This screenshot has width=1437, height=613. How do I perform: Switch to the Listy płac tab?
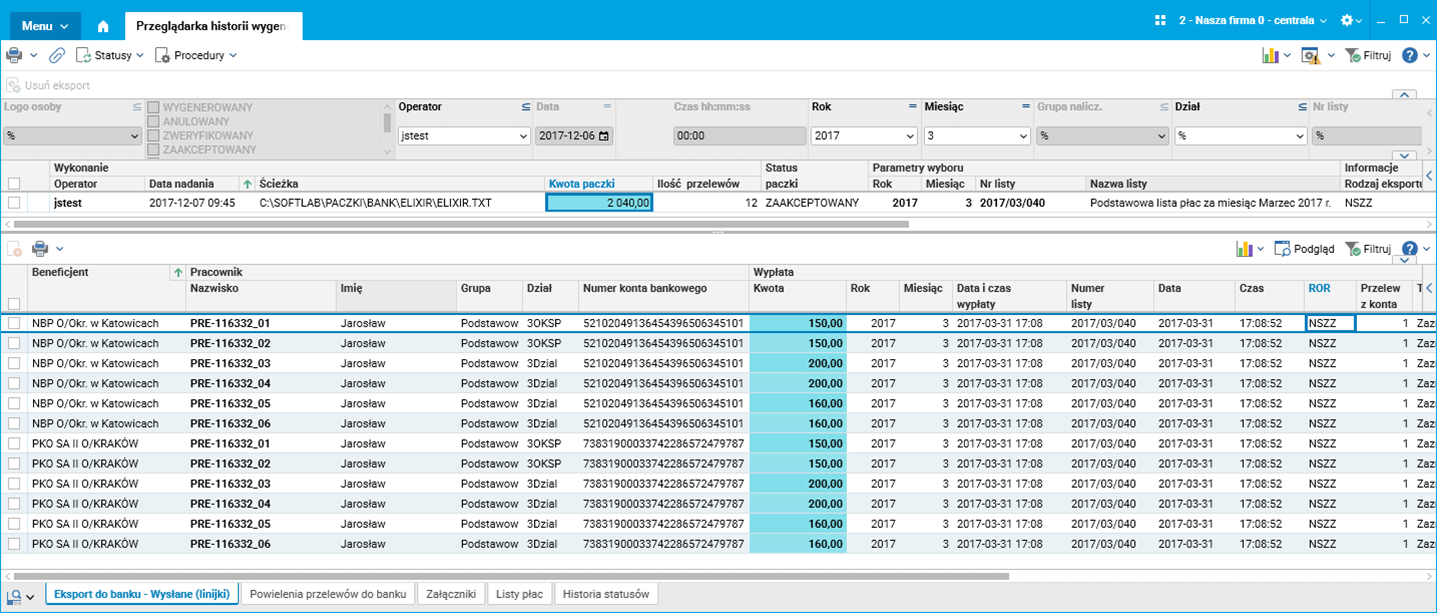pos(519,594)
